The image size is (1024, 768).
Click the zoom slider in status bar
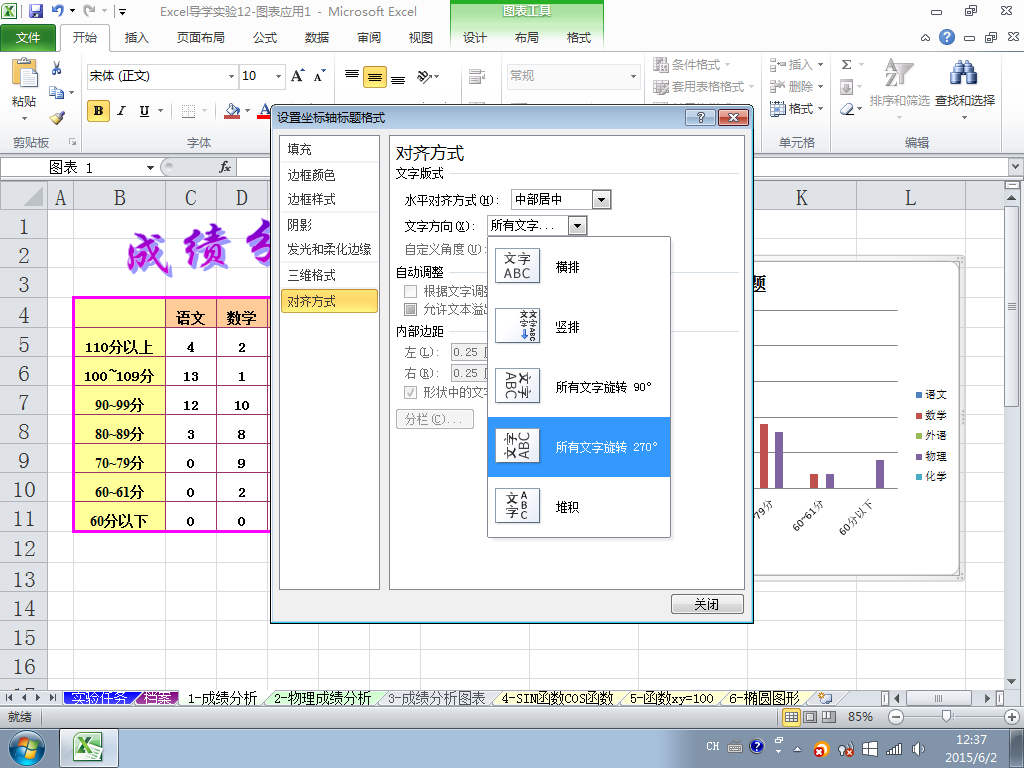tap(946, 717)
